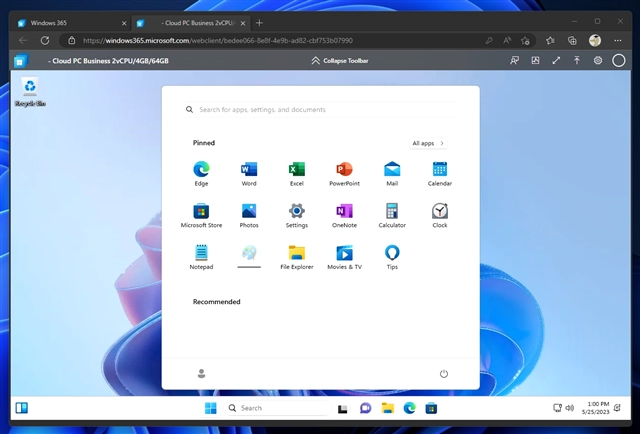Open Settings from pinned apps
This screenshot has height=434, width=640.
[297, 215]
